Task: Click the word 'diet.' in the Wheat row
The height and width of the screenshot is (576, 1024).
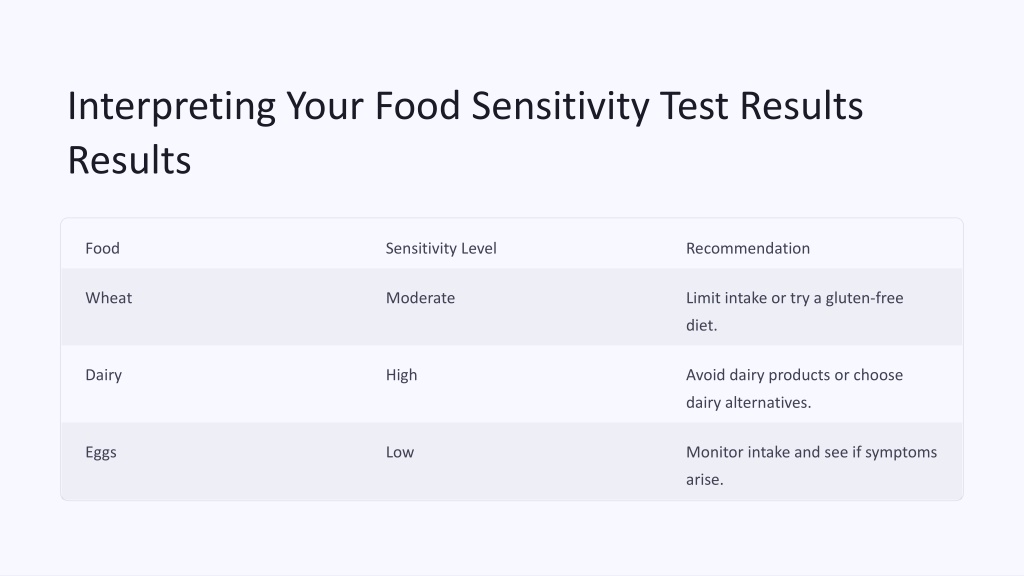Action: (x=701, y=325)
